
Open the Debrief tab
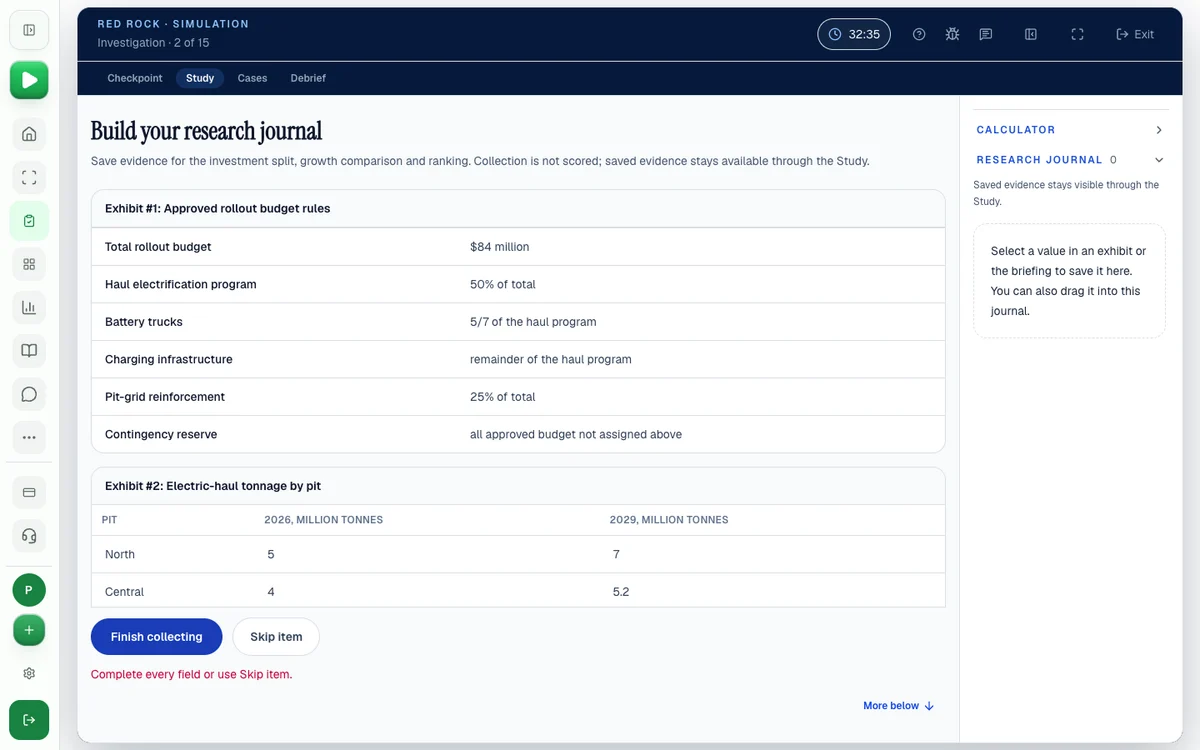308,78
